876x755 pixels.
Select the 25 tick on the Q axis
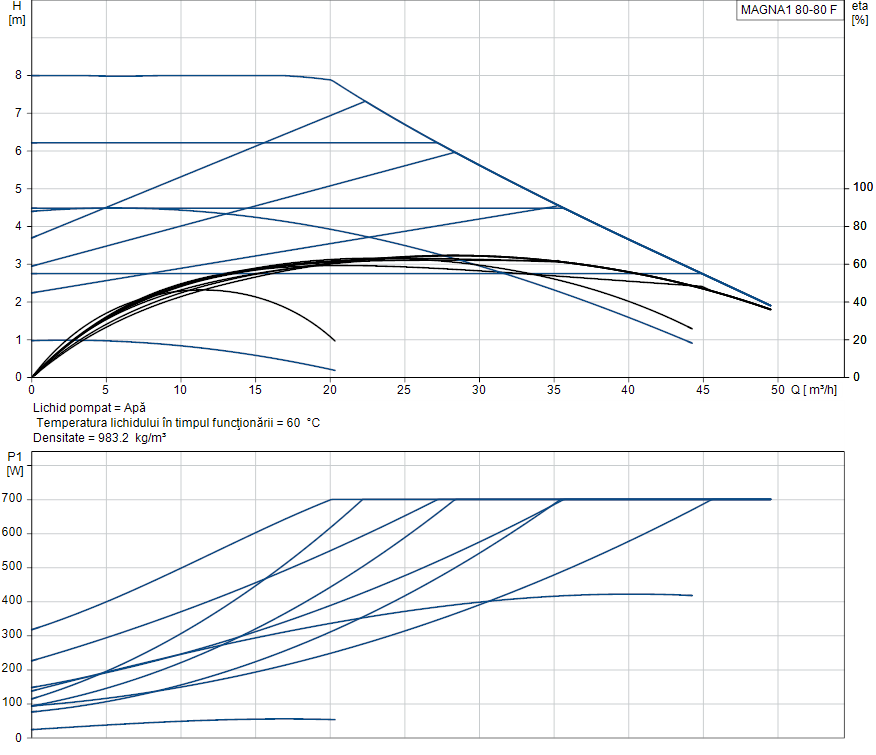point(404,389)
